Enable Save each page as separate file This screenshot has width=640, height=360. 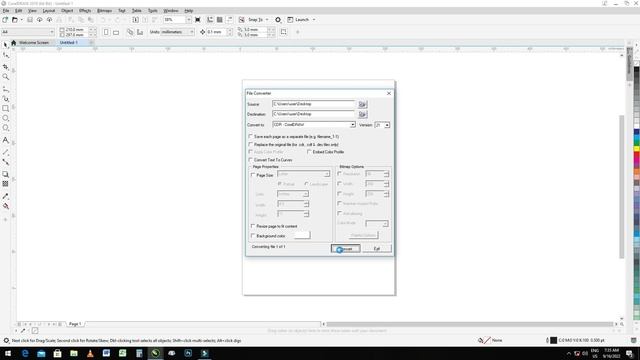click(x=251, y=136)
